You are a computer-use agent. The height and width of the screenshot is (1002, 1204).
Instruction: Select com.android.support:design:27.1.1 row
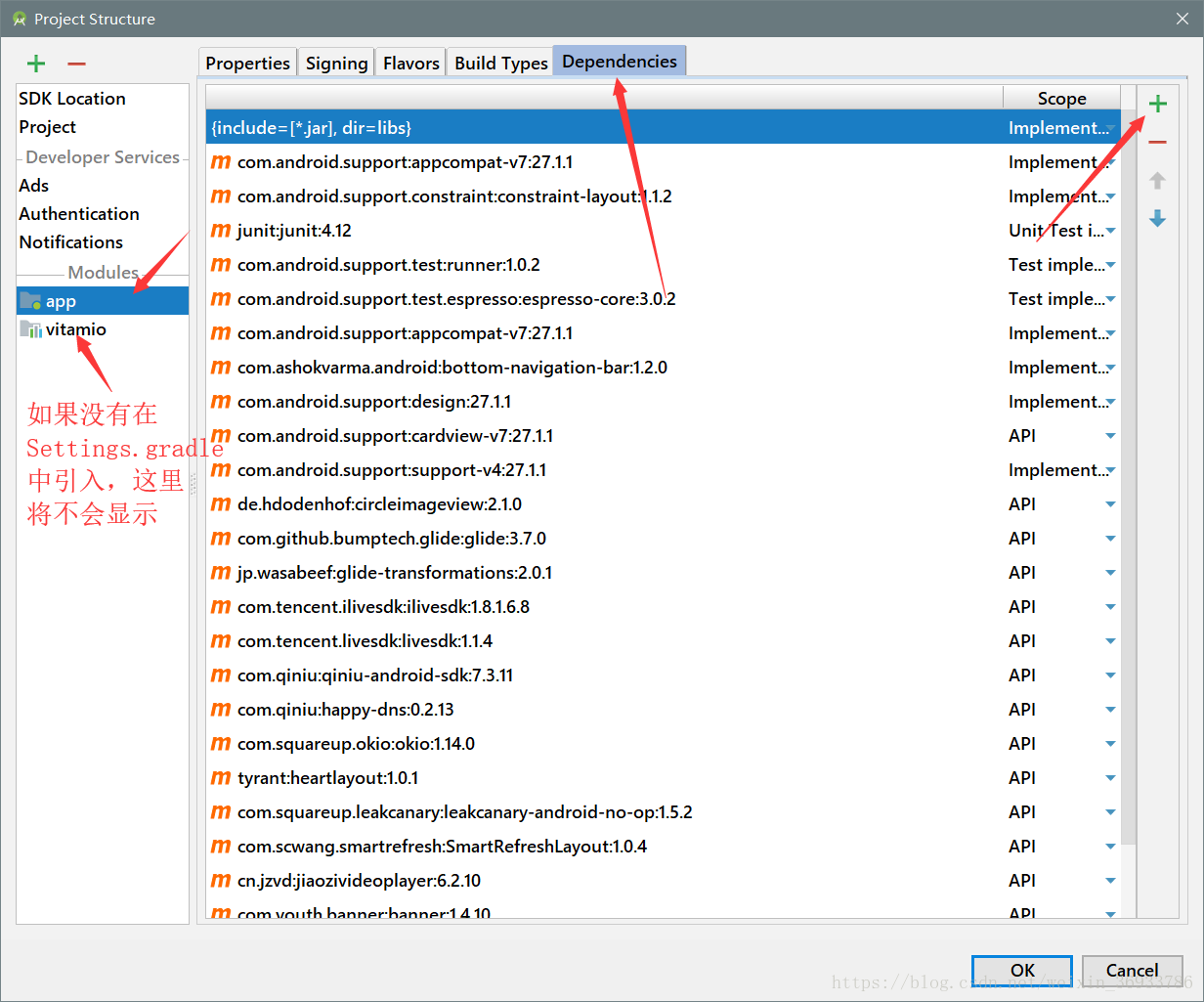pyautogui.click(x=663, y=402)
